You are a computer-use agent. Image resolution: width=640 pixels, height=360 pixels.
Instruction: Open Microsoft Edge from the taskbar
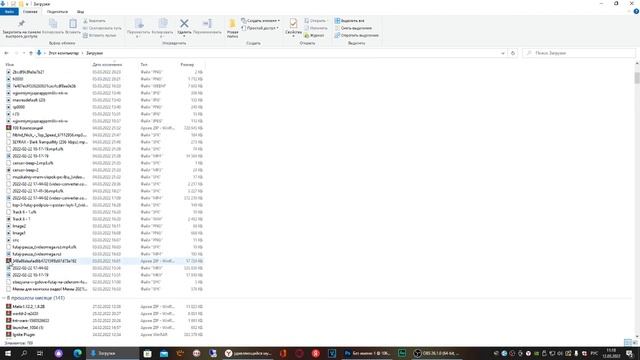point(78,353)
